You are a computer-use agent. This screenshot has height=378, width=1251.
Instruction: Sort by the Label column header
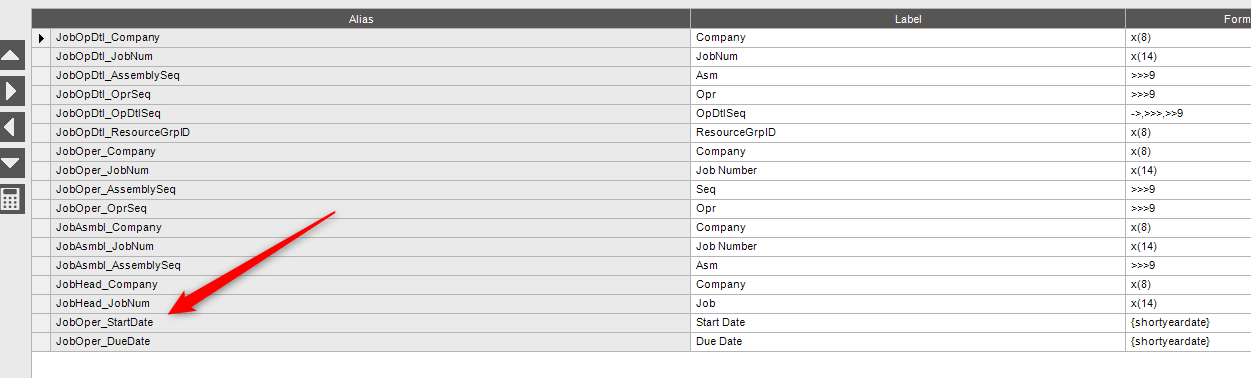[908, 18]
